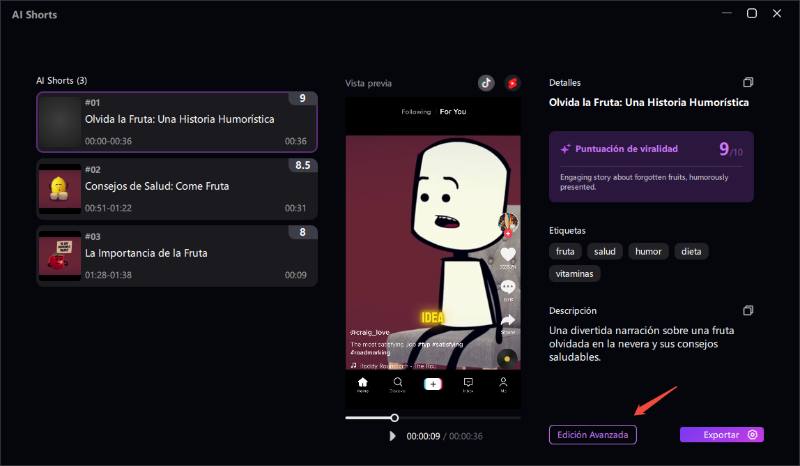800x466 pixels.
Task: Click the Exportar button
Action: [x=722, y=435]
